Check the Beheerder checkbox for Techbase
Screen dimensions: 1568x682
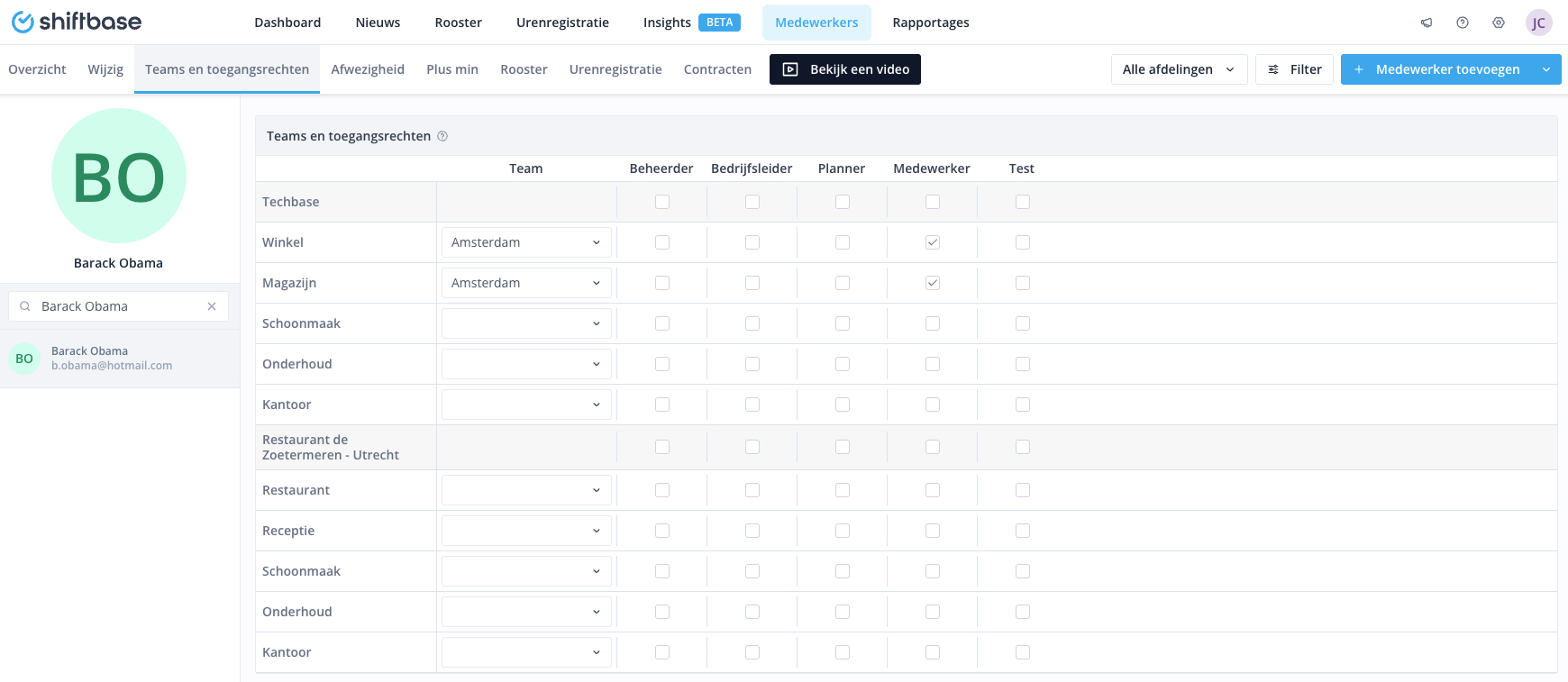662,202
